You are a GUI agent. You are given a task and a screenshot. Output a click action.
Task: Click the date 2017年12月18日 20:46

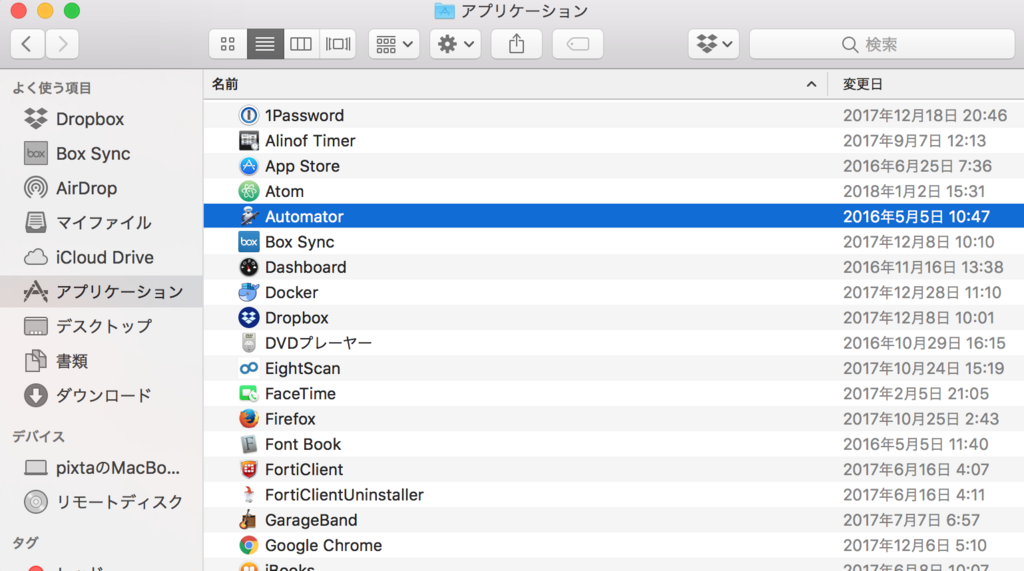pyautogui.click(x=925, y=116)
